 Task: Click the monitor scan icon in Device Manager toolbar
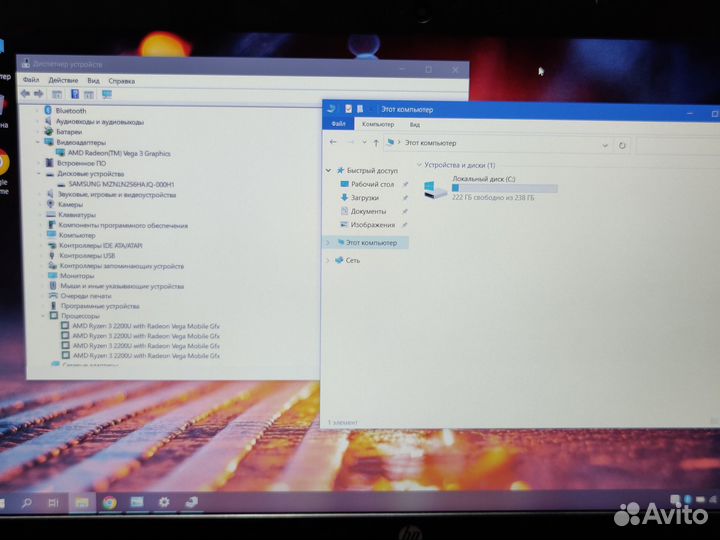107,94
